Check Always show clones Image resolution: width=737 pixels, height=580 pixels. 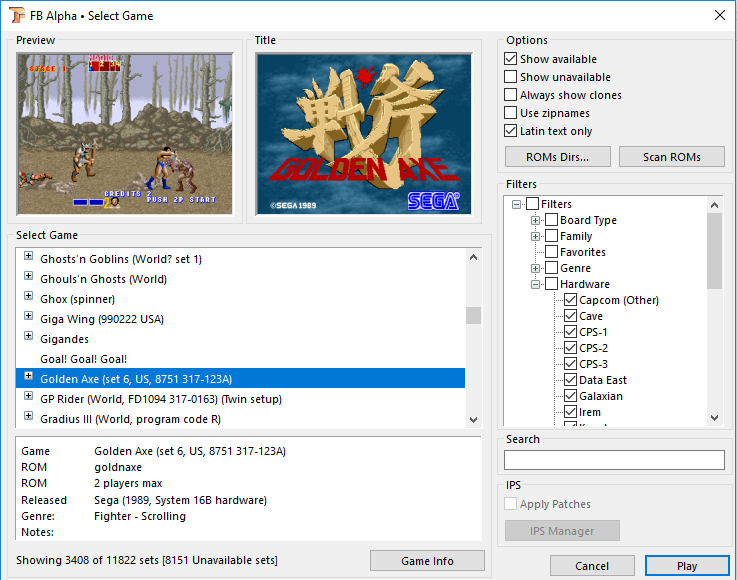(510, 95)
